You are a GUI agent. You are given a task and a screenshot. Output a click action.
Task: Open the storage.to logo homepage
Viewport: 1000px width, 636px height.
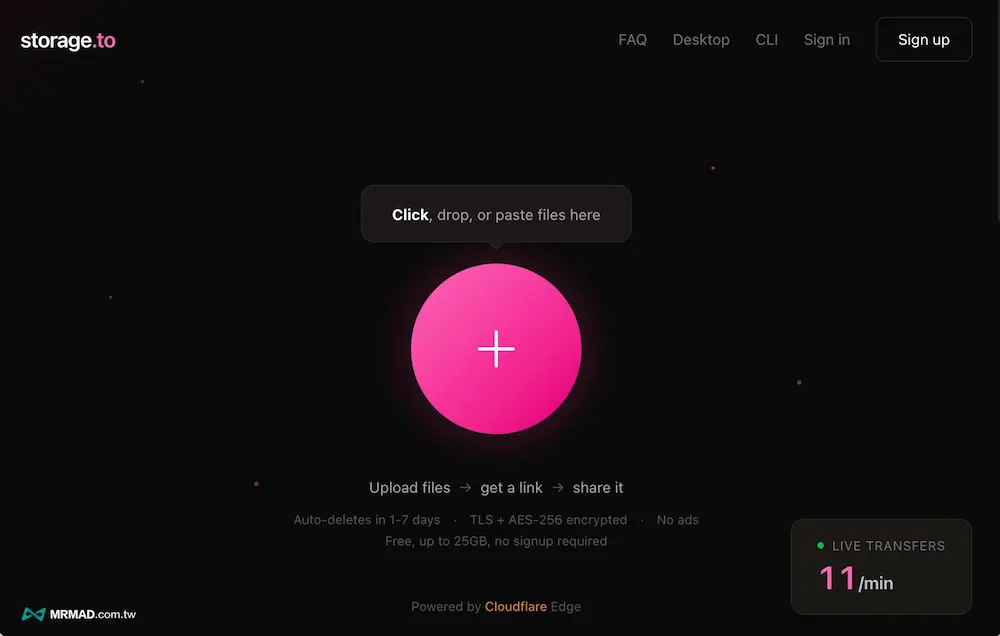68,40
